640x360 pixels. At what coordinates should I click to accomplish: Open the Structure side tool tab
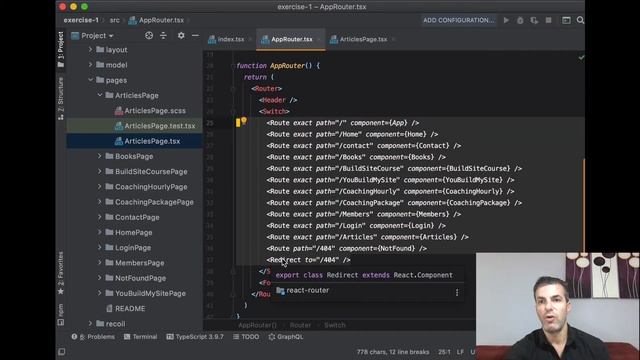(x=60, y=98)
